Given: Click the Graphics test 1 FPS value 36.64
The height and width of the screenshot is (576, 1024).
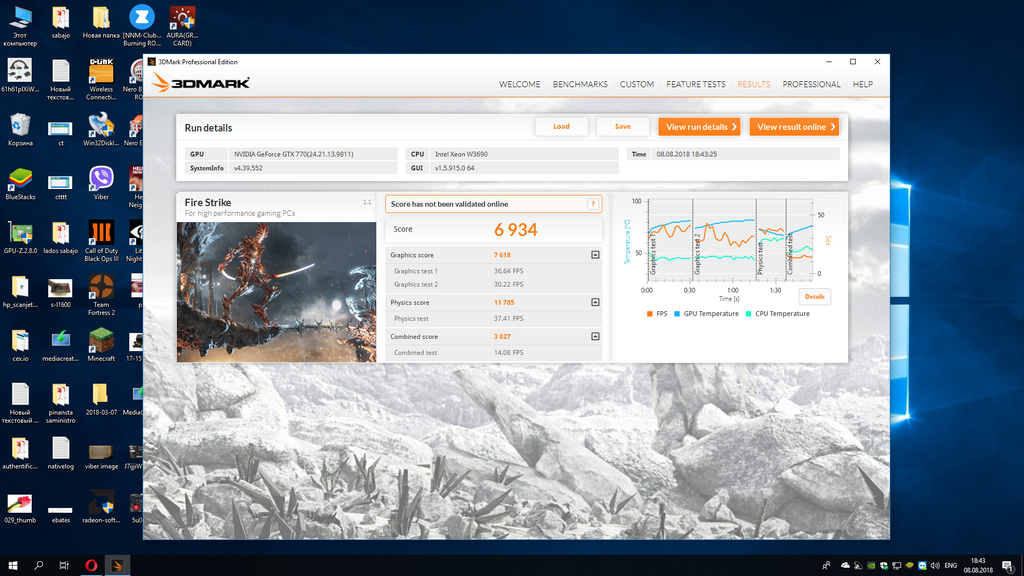Looking at the screenshot, I should click(508, 271).
